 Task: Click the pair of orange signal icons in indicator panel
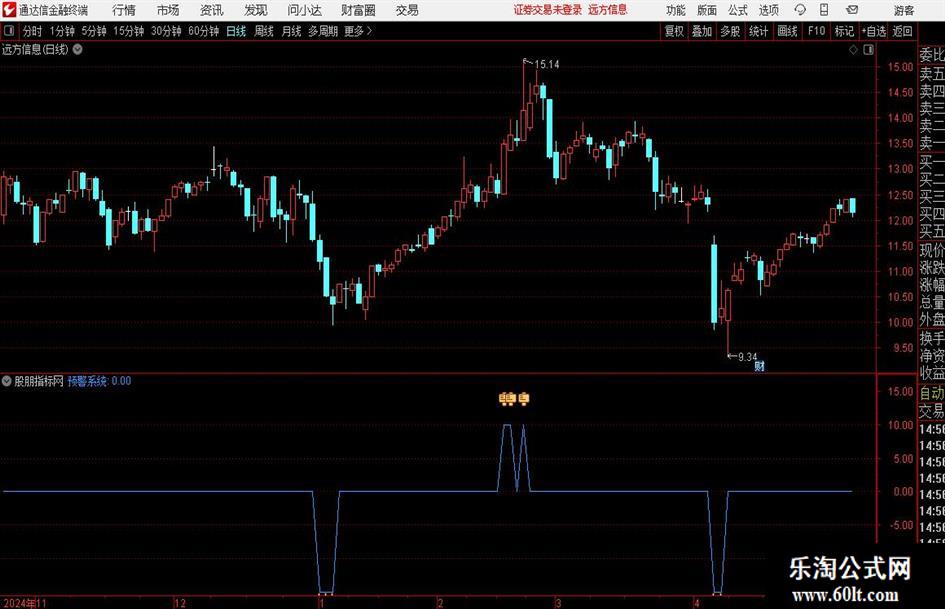point(508,399)
